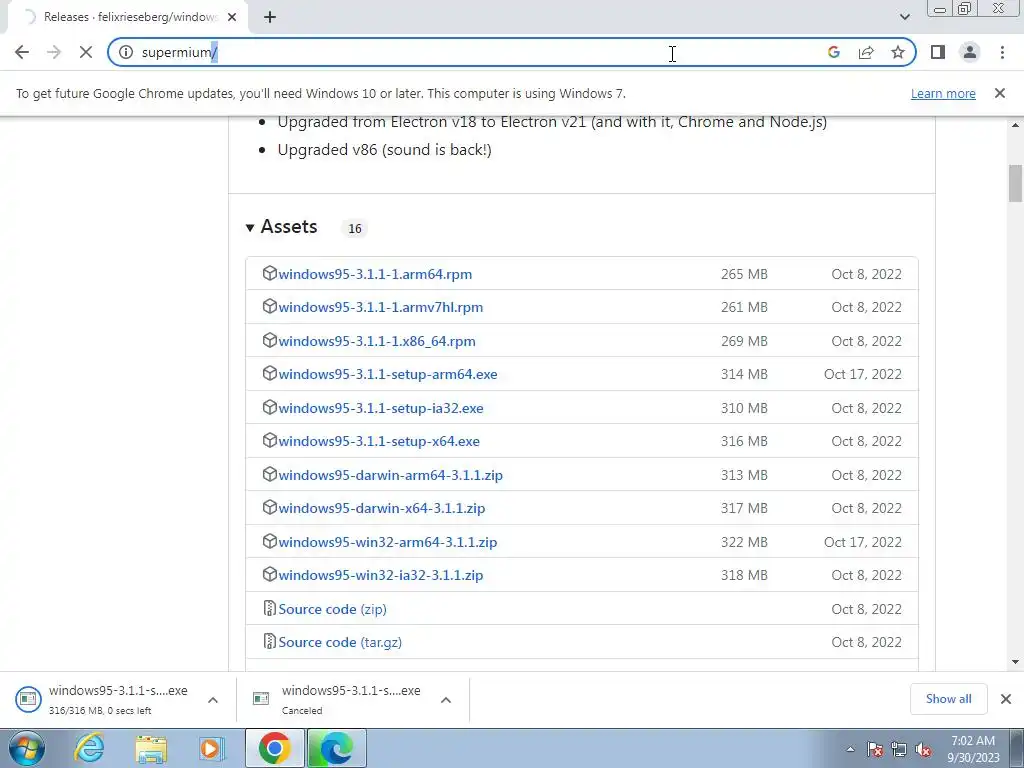Expand options for the canceled download

446,700
